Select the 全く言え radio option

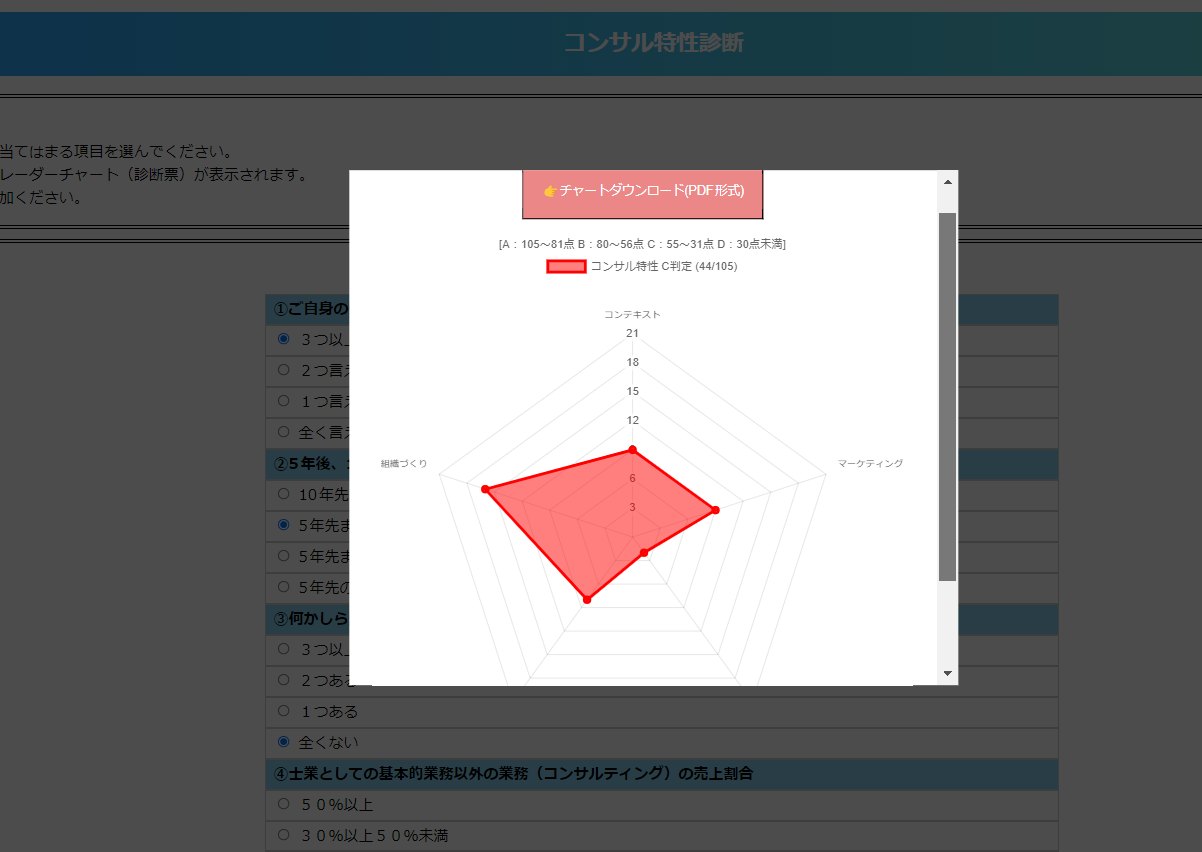(283, 432)
